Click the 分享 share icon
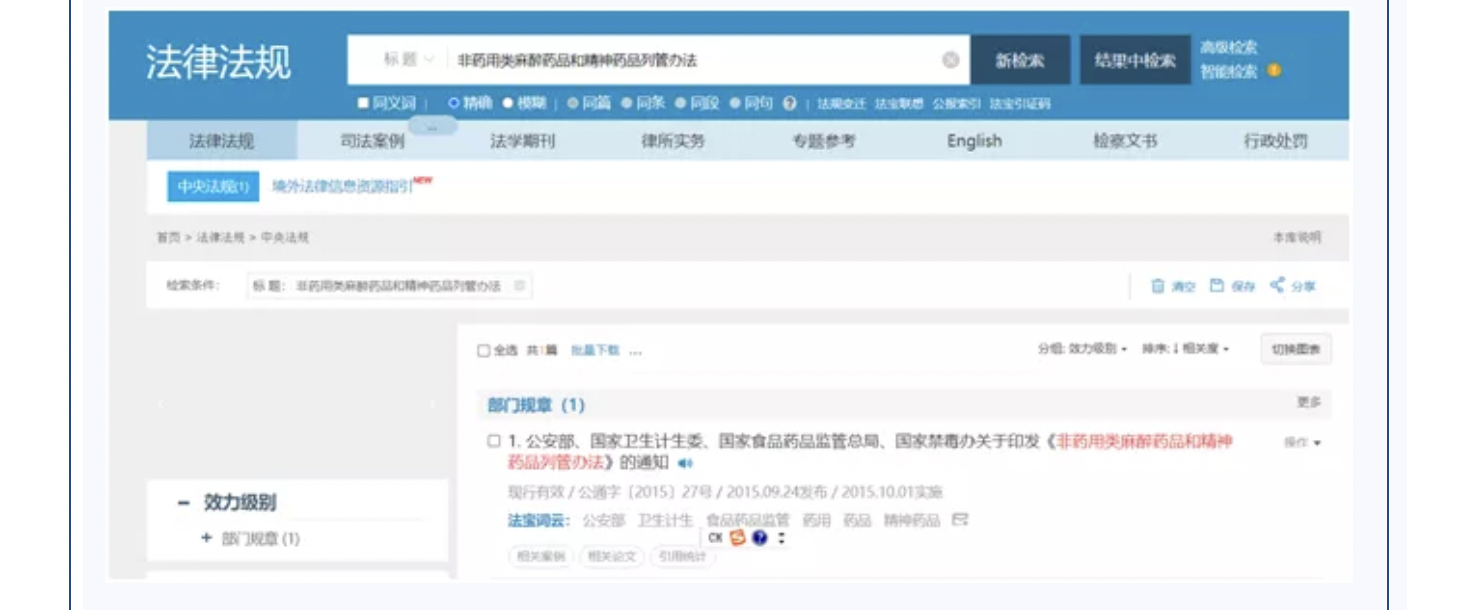Screen dimensions: 1458x610 1277,286
